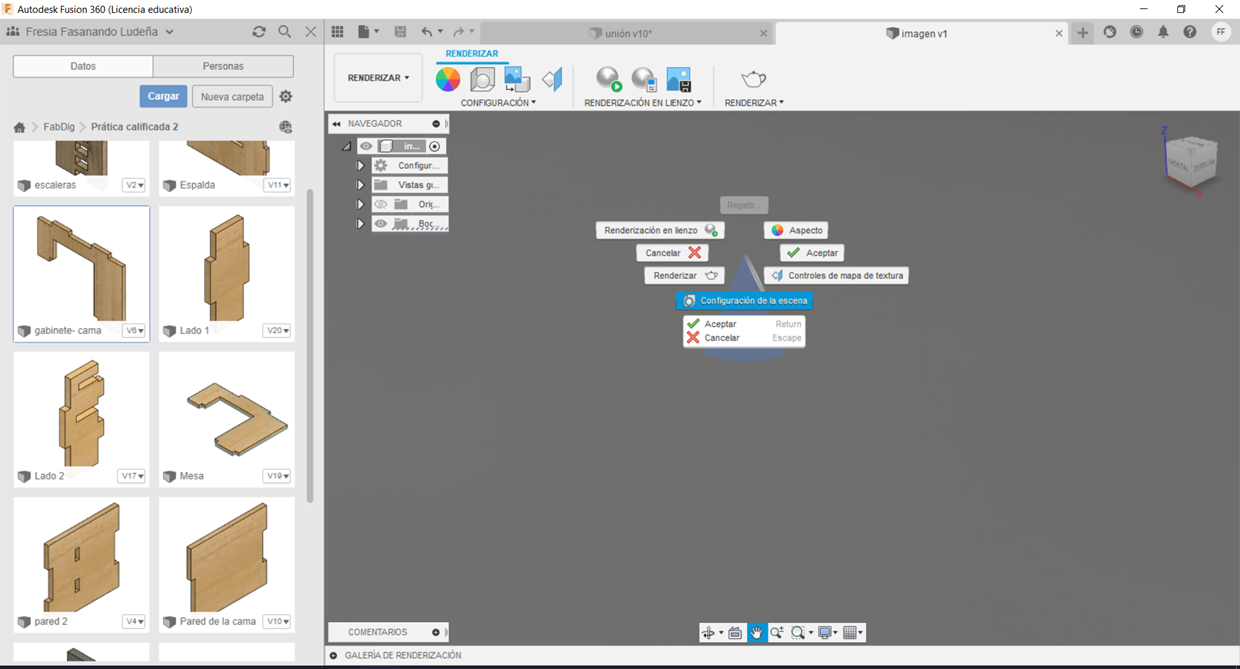Viewport: 1240px width, 669px height.
Task: Click the Cargar upload button
Action: click(163, 96)
